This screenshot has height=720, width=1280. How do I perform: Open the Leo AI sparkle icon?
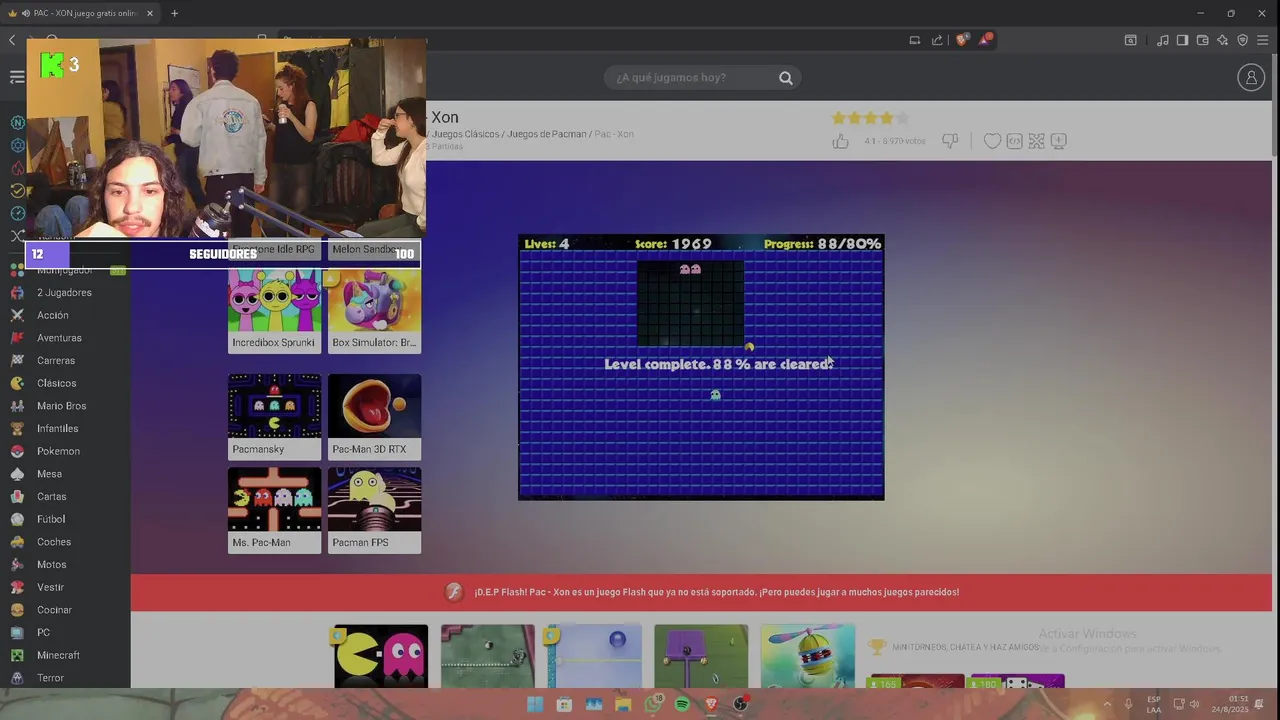[x=1222, y=40]
